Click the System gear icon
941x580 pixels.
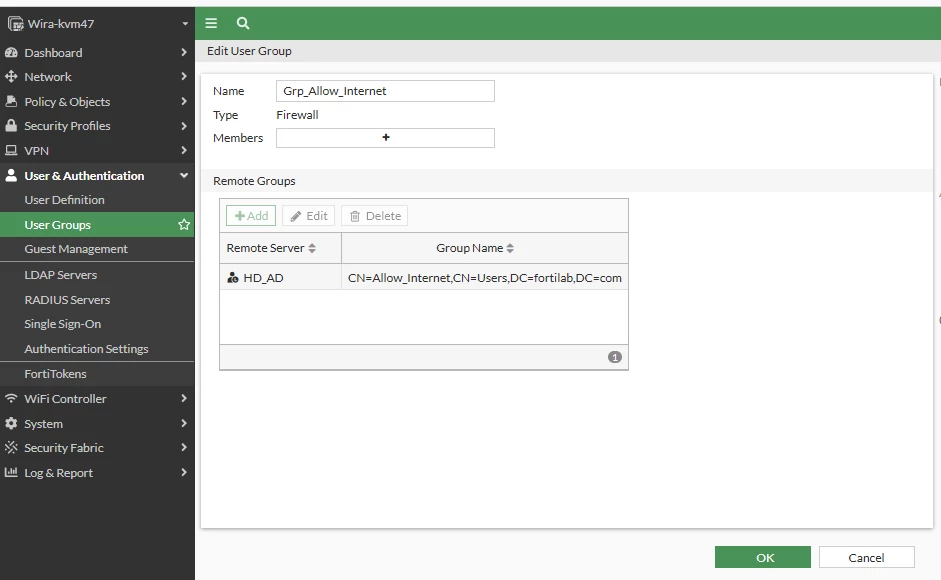coord(11,423)
